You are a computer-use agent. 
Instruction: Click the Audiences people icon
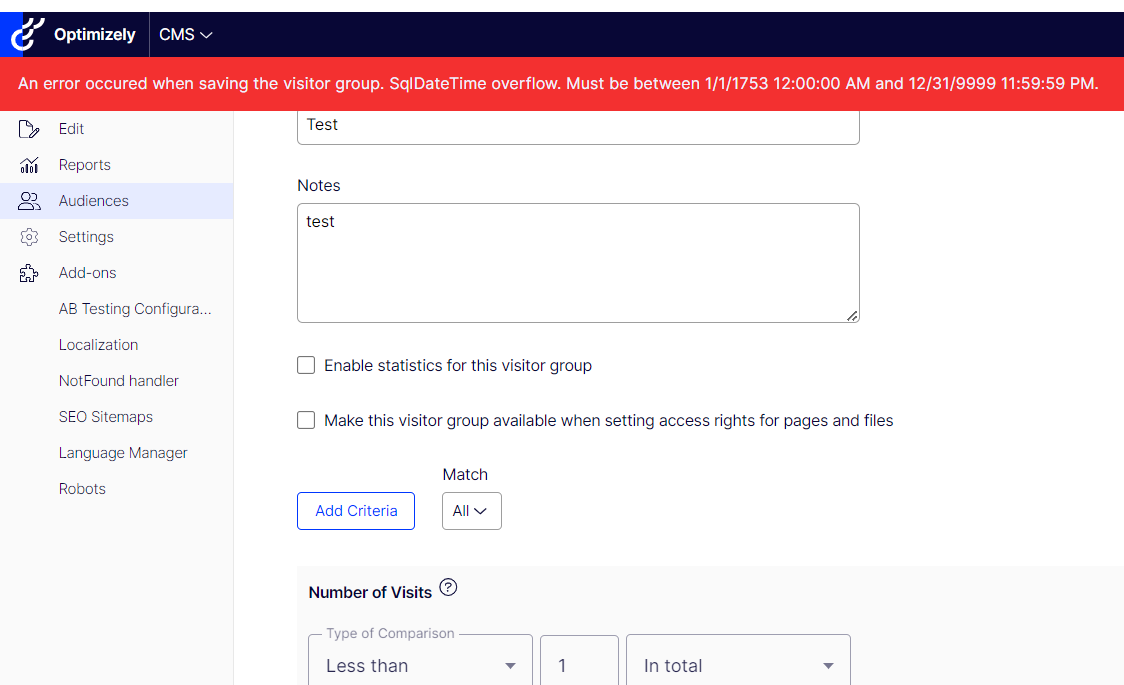(x=29, y=201)
